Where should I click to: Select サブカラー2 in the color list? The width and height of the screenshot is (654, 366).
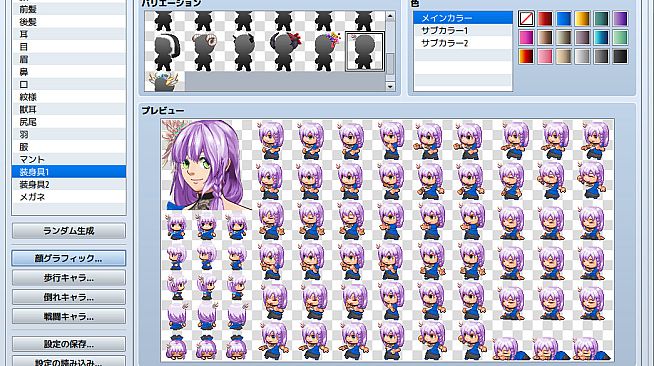463,43
